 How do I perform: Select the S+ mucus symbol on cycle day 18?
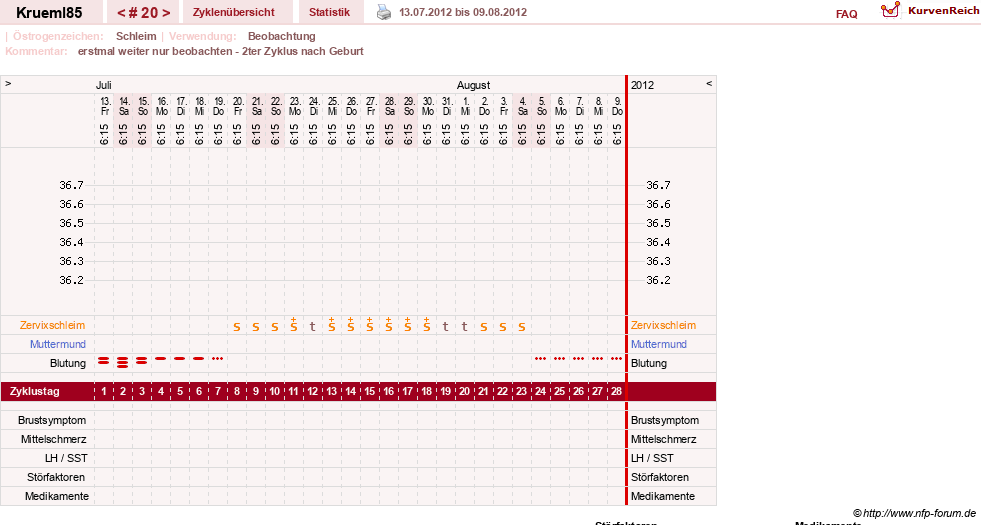427,324
